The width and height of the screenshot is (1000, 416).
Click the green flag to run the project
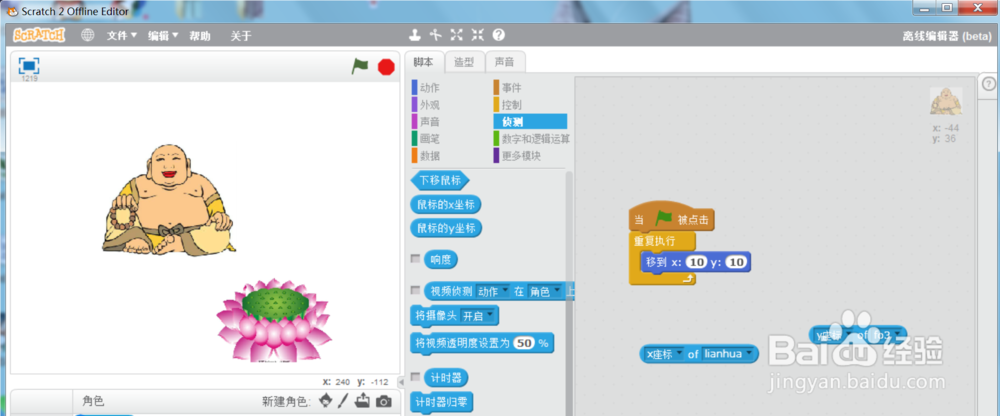click(360, 66)
